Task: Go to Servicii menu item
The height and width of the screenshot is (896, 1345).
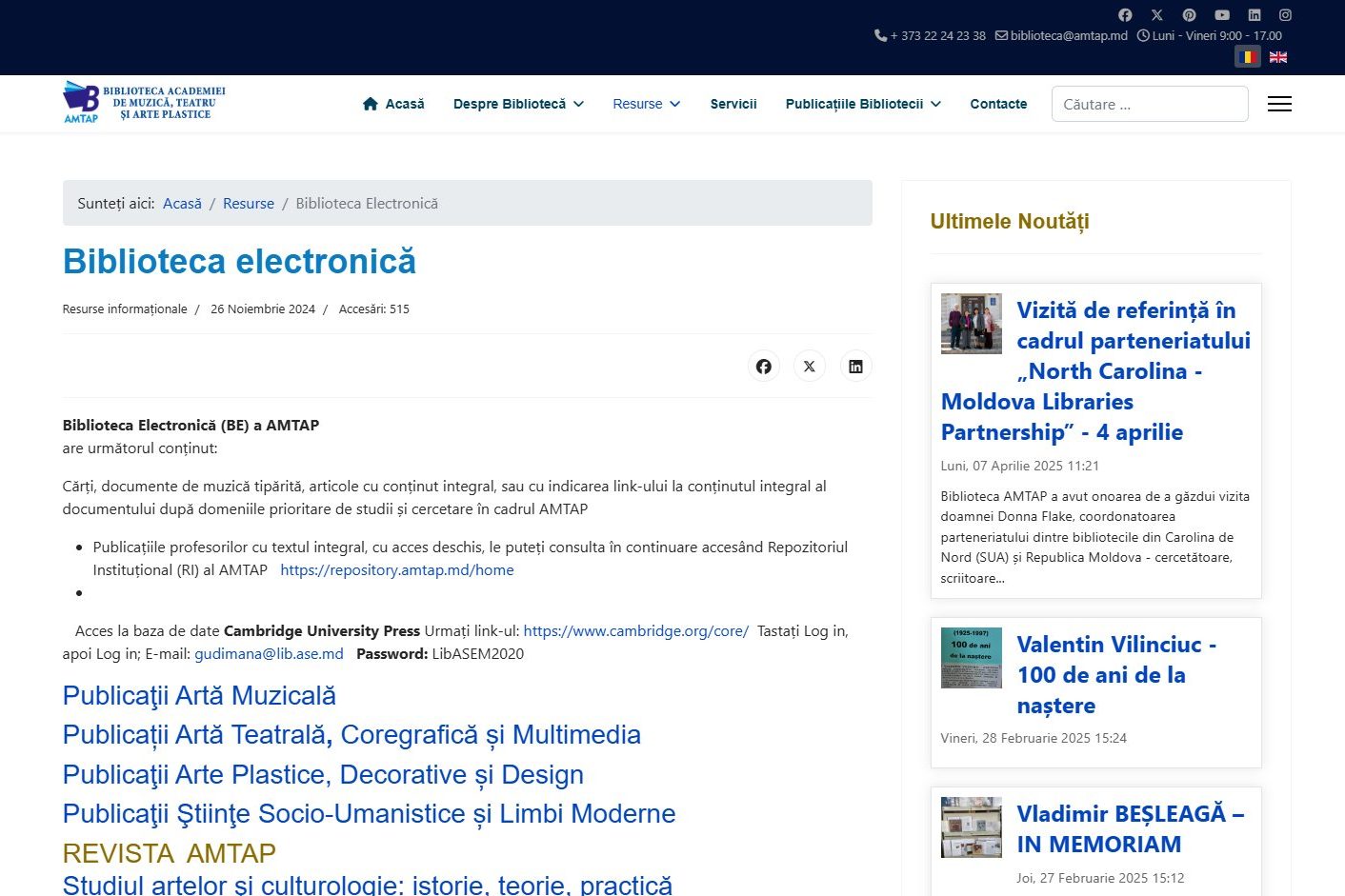Action: [733, 104]
